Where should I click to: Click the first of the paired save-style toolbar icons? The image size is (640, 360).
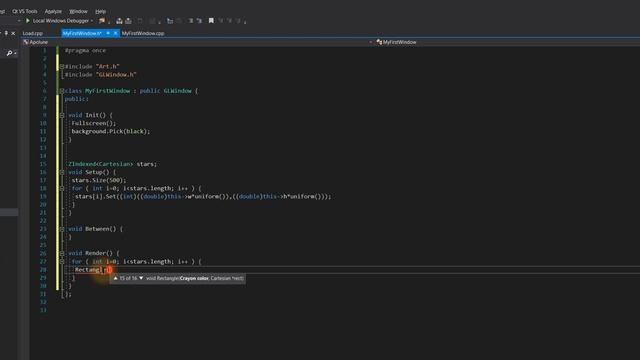point(119,21)
